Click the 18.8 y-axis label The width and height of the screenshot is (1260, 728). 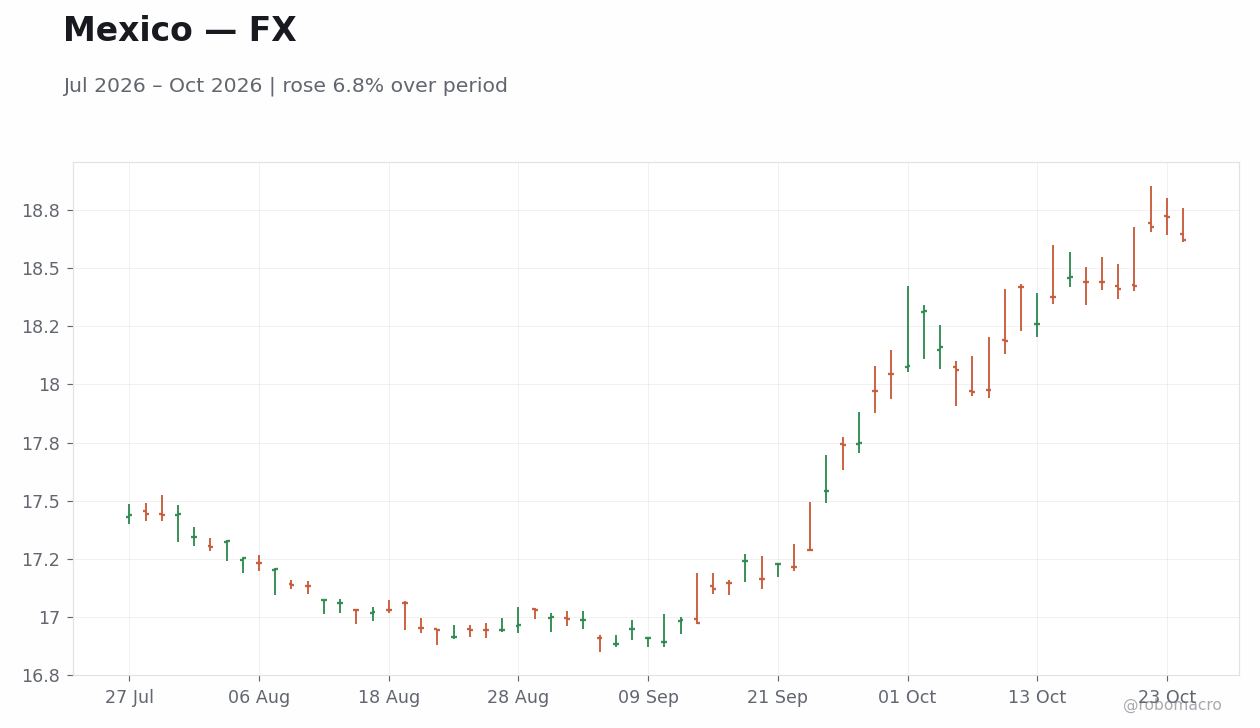click(41, 211)
